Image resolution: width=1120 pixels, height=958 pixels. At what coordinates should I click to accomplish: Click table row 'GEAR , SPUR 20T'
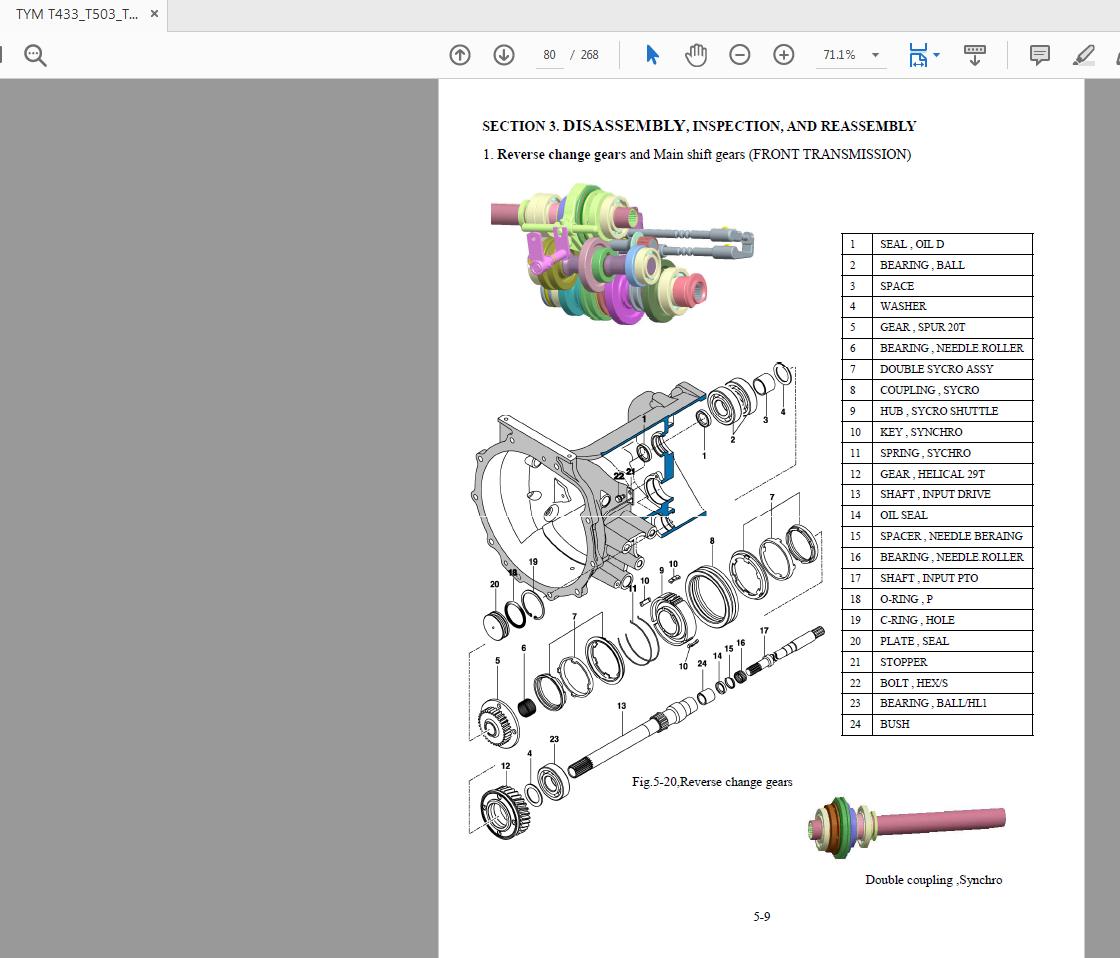(x=937, y=327)
